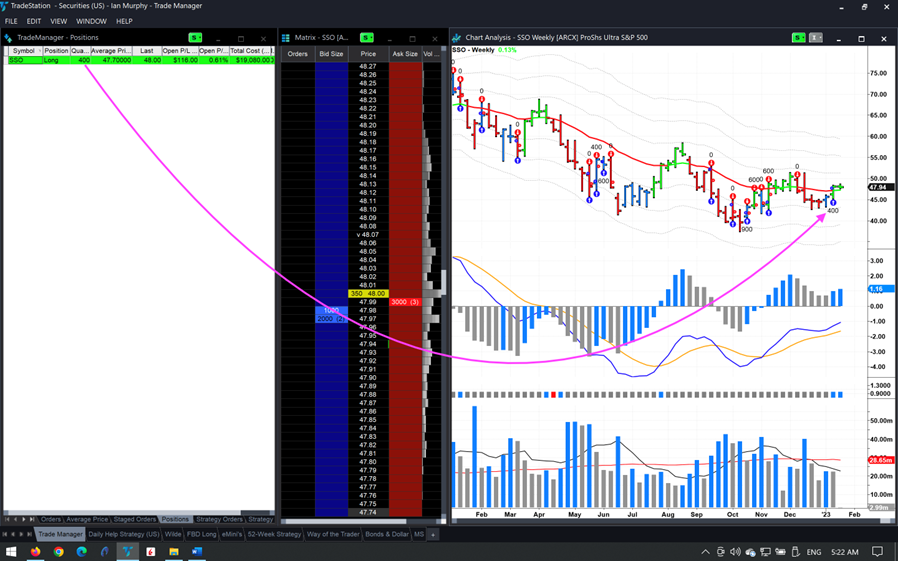The image size is (898, 561).
Task: Click the Bid Size column header in Matrix
Action: [x=331, y=54]
